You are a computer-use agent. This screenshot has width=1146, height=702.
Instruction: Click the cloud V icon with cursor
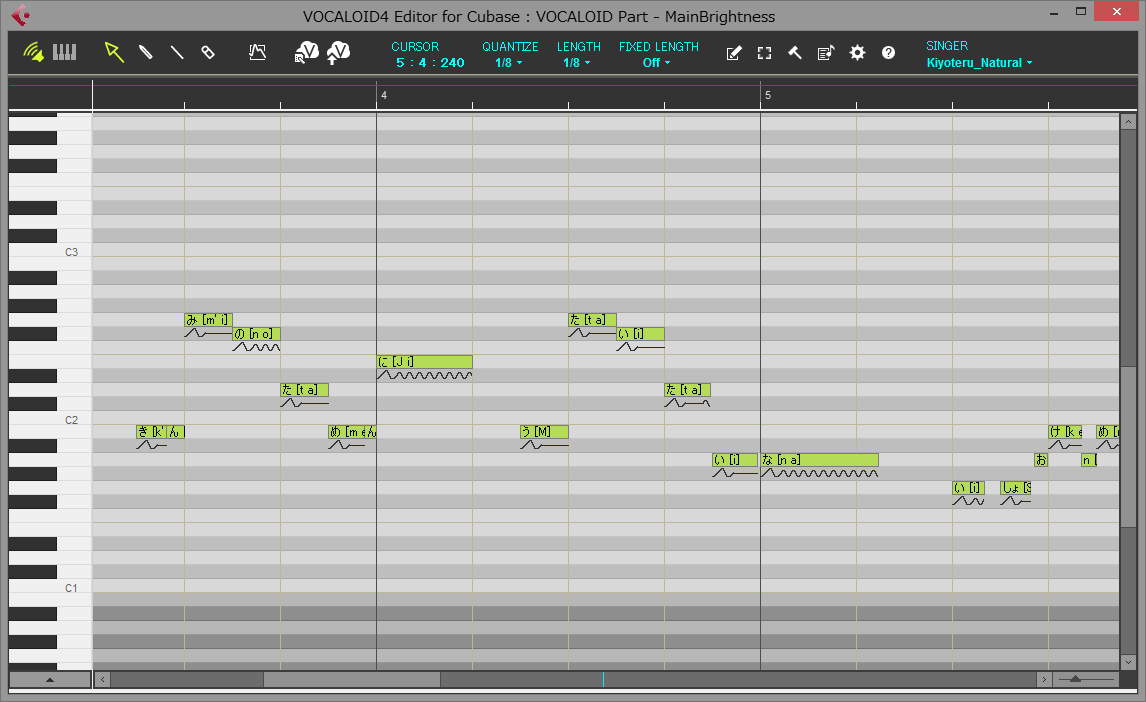[306, 53]
